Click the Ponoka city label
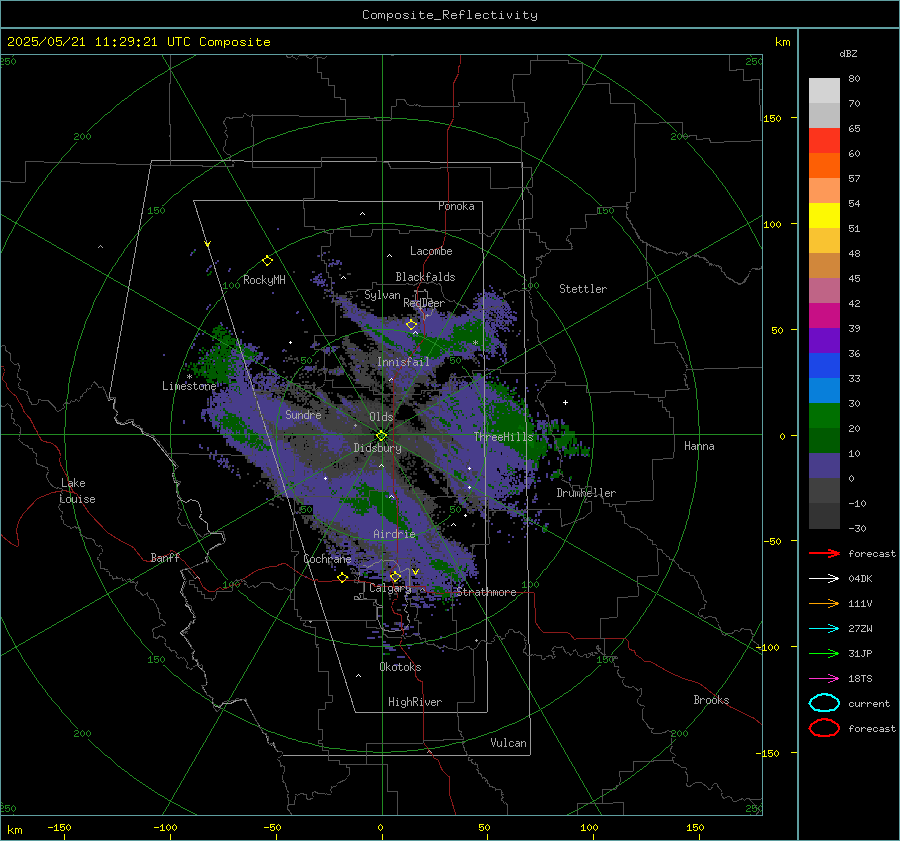Screen dimensions: 900x841 click(x=456, y=206)
